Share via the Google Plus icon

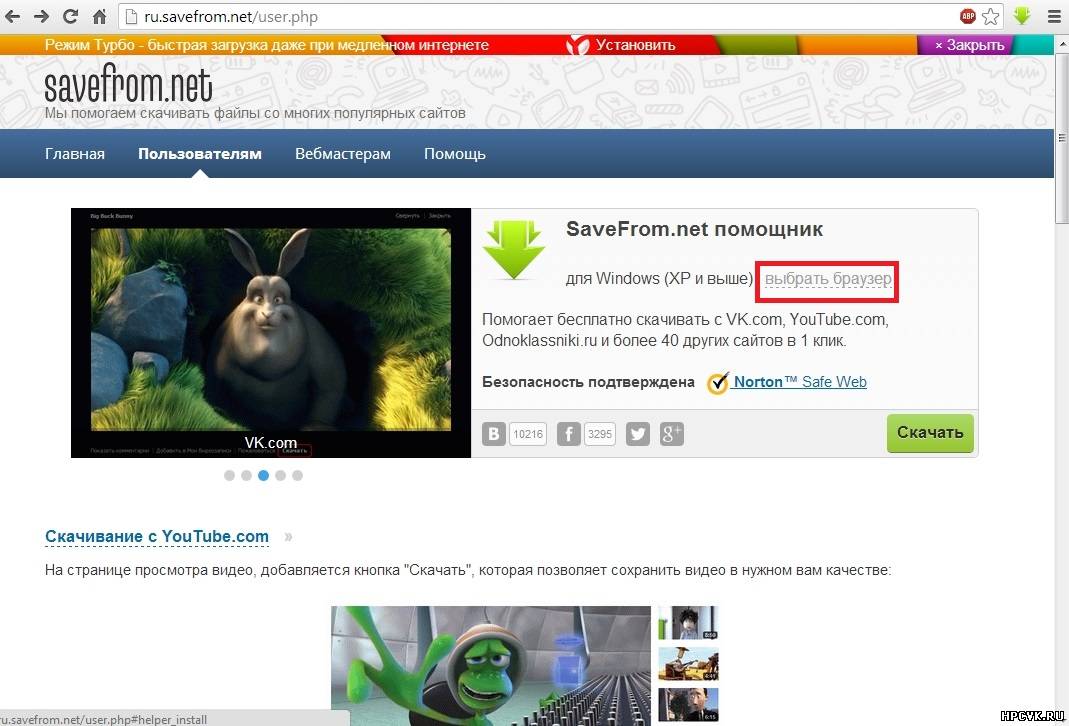click(672, 434)
